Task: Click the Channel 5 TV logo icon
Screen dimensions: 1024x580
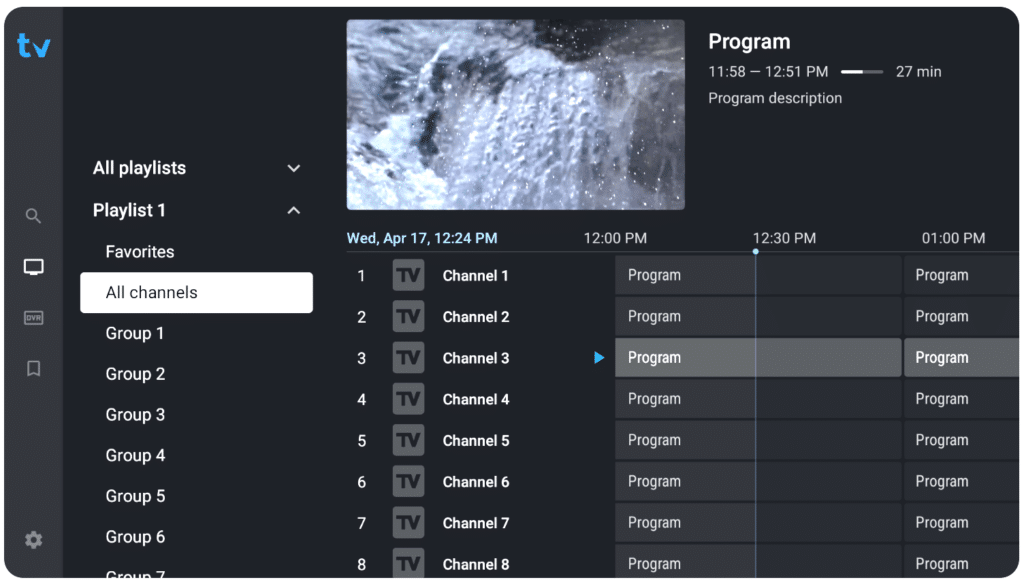Action: click(408, 440)
